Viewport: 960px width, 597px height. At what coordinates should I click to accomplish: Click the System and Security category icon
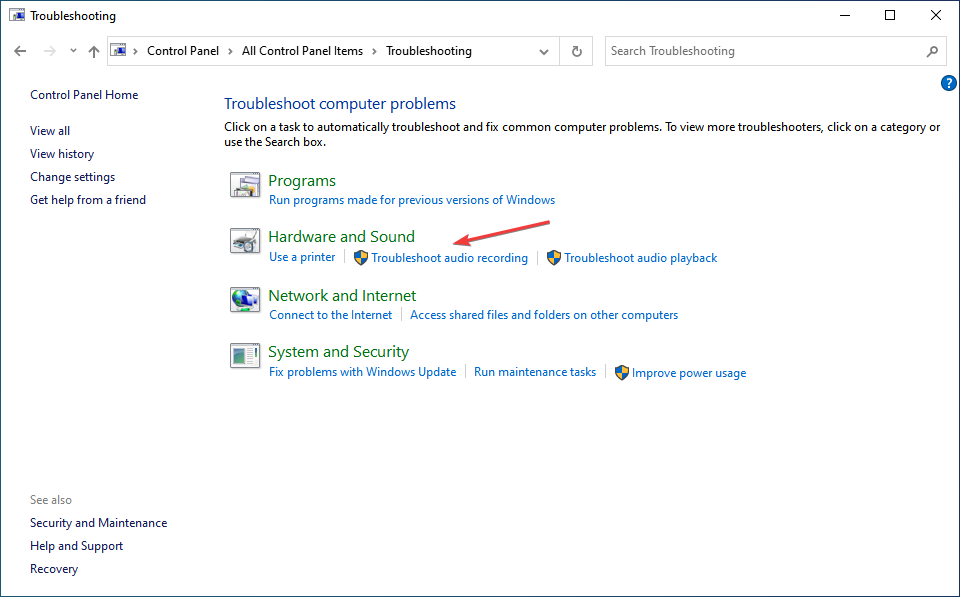coord(245,356)
